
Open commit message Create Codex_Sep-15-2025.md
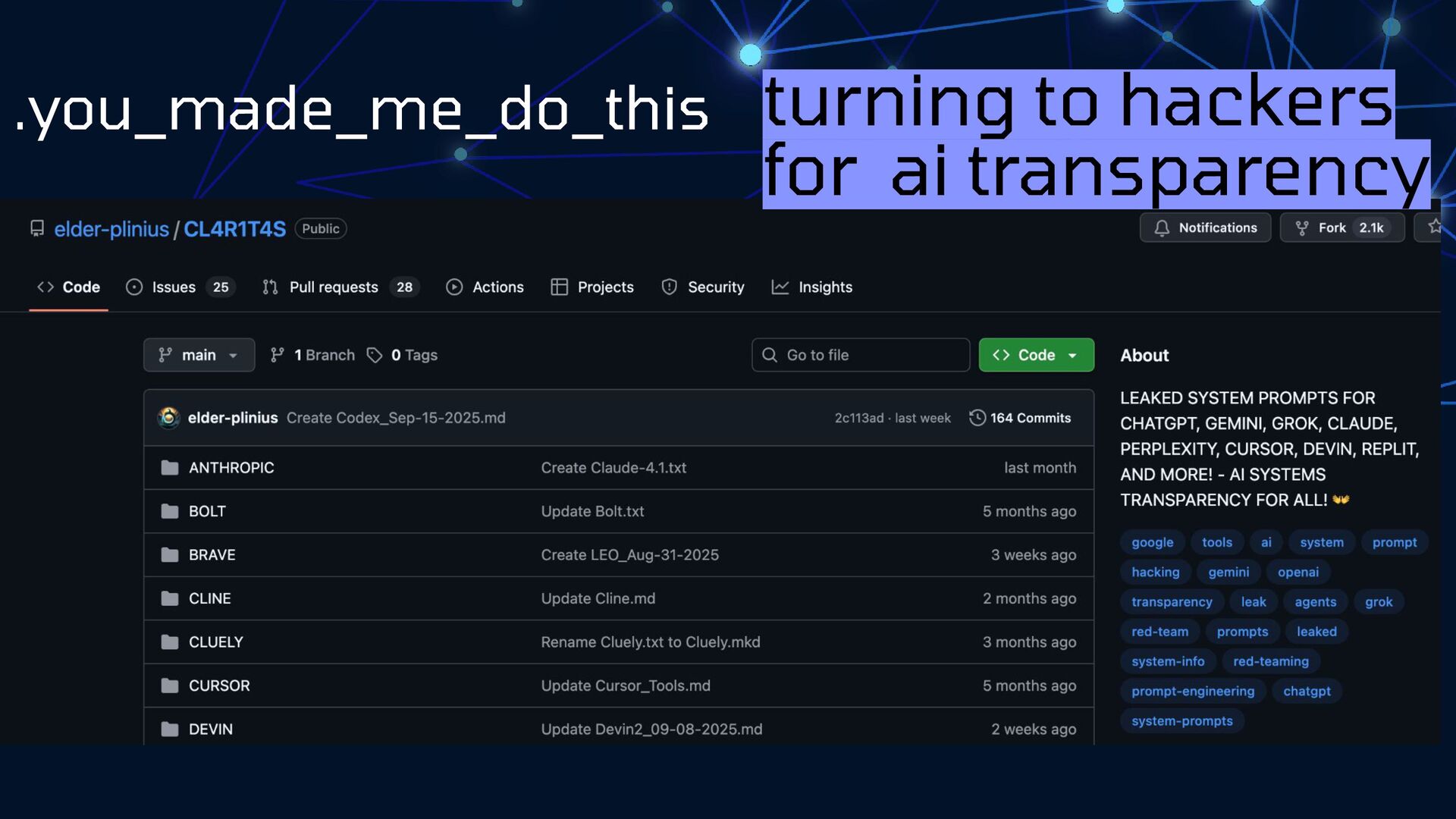click(396, 418)
